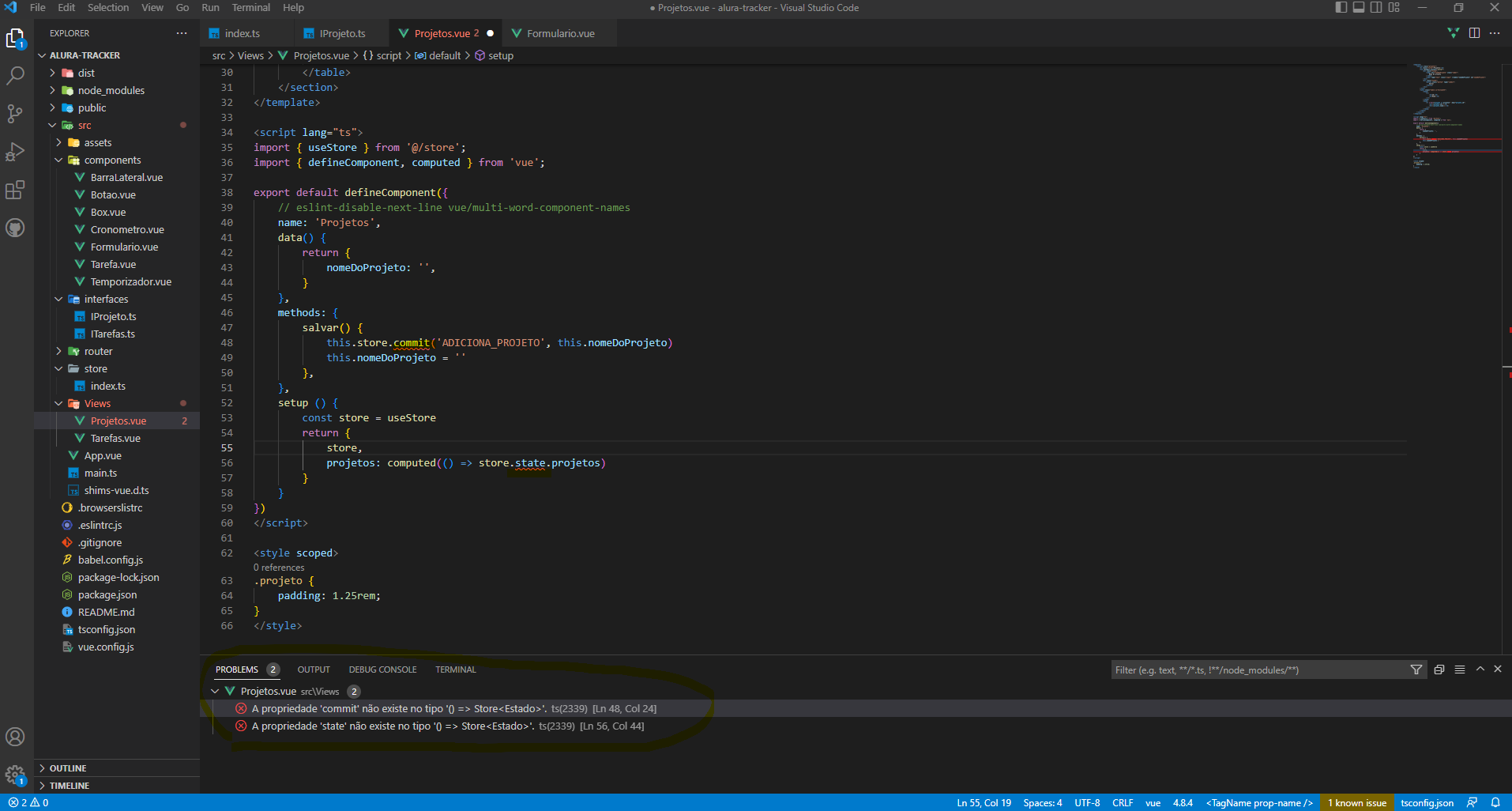The height and width of the screenshot is (811, 1512).
Task: Open notifications bell in status bar
Action: click(1495, 802)
